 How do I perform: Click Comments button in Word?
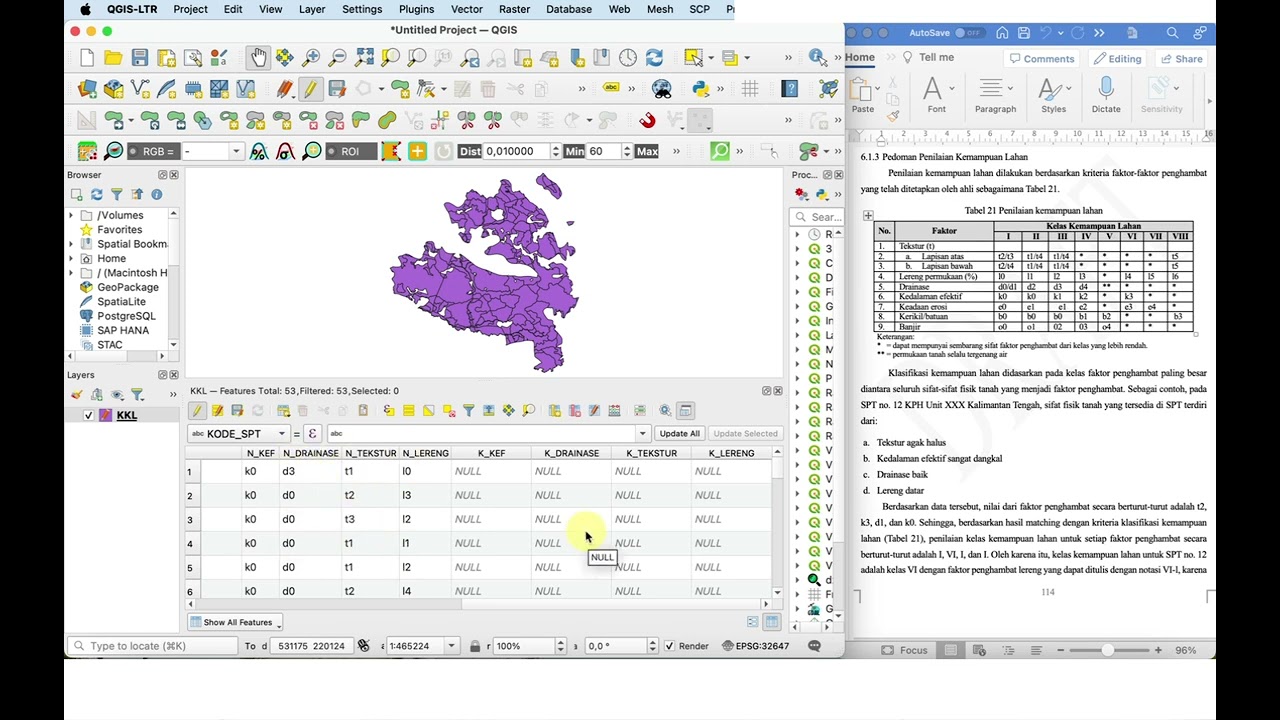[1042, 59]
